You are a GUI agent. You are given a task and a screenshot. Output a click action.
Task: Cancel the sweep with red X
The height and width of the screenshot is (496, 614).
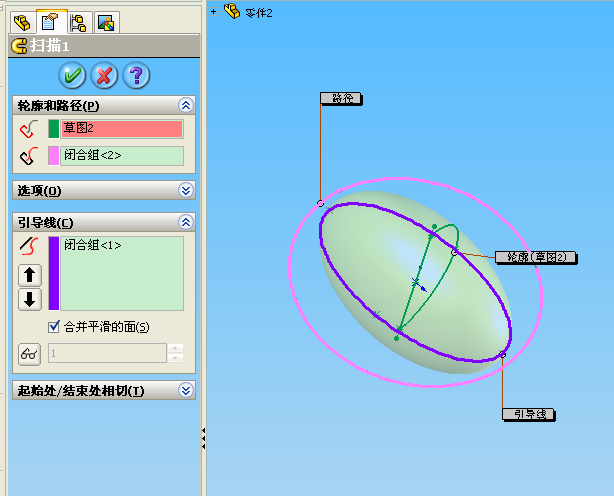104,75
